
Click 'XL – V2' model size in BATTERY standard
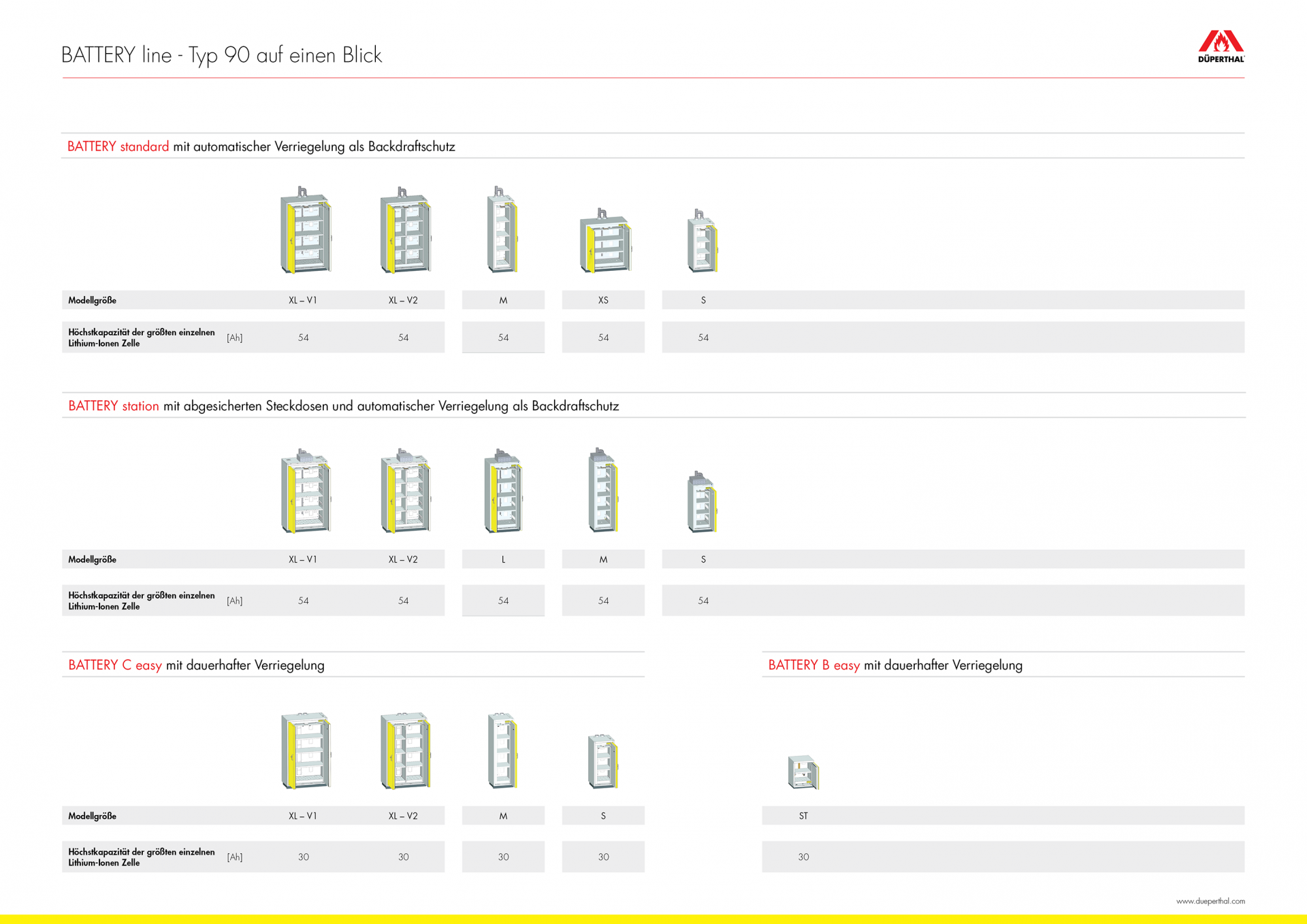click(x=403, y=300)
